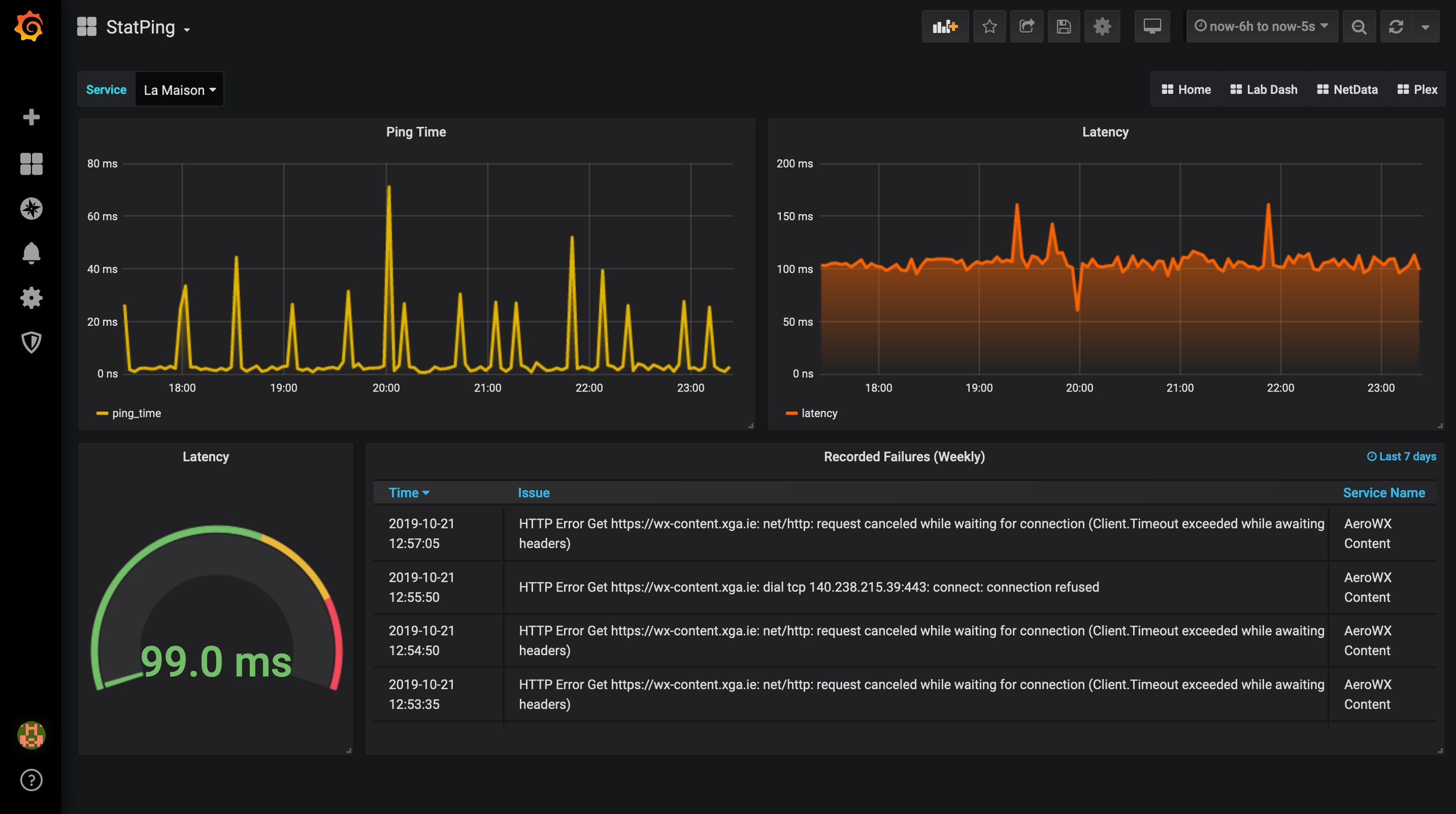Expand the La Maison service dropdown
1456x814 pixels.
180,90
